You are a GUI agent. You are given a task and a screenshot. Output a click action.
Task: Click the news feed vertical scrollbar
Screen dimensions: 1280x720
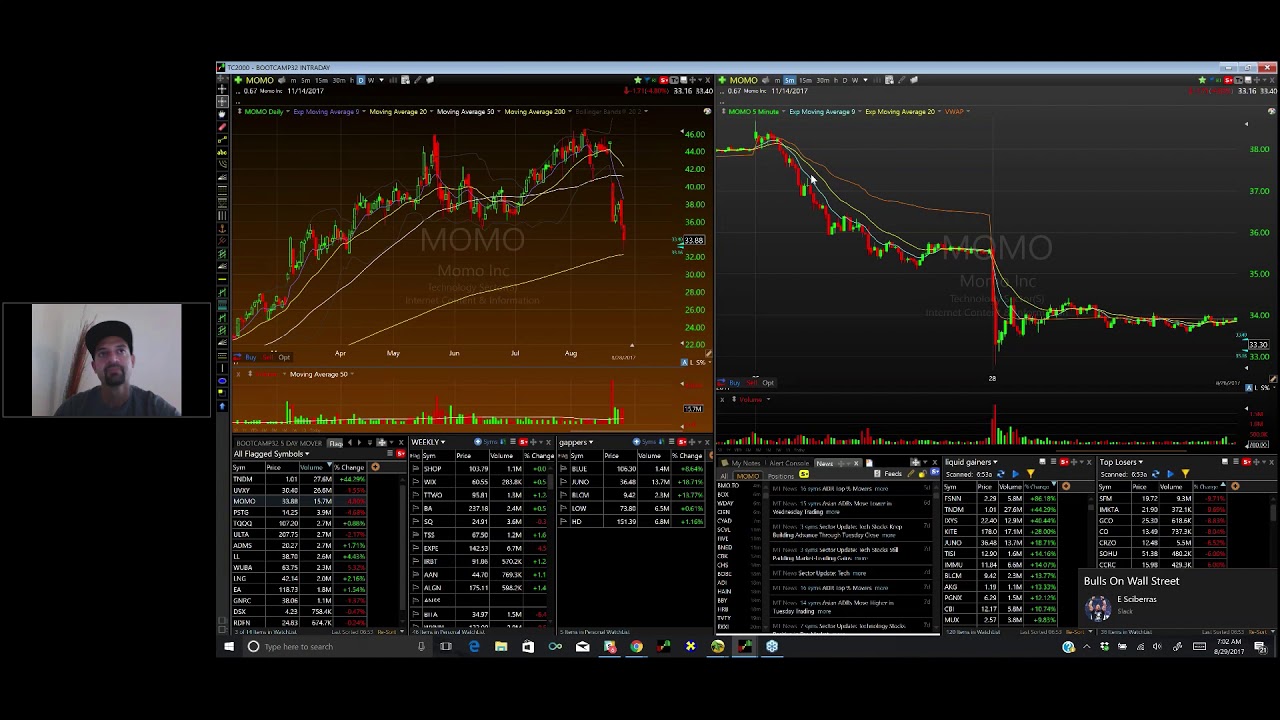[937, 555]
